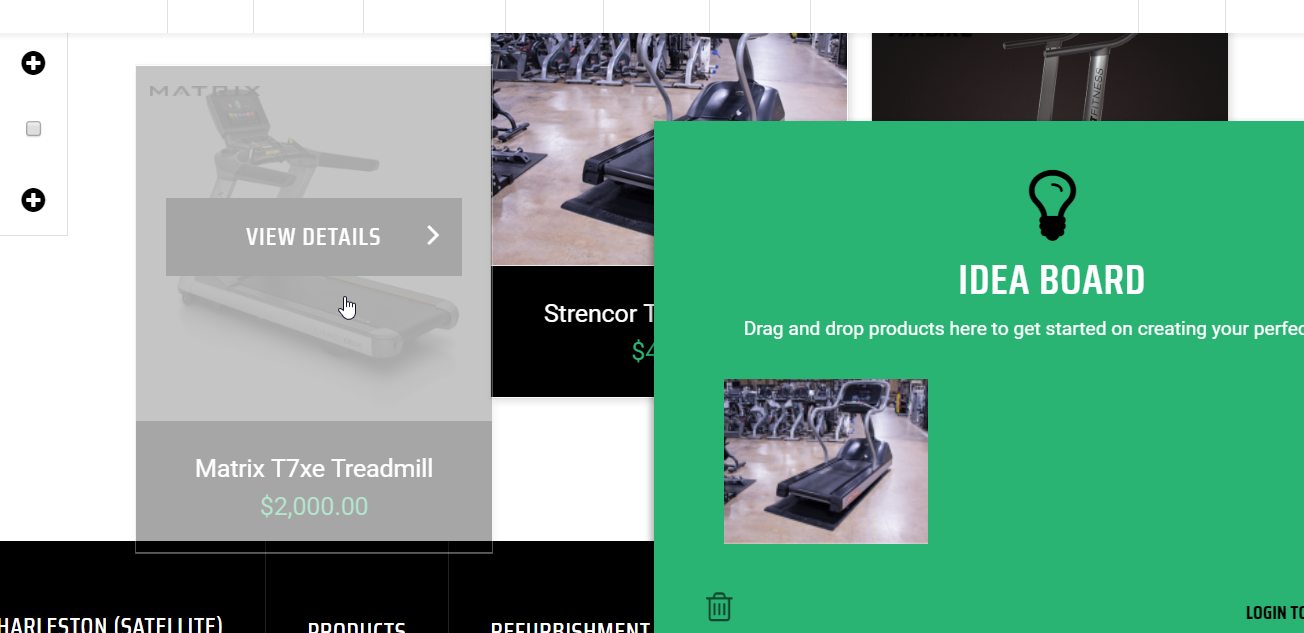Select the Charleston (Satellite) footer heading
The width and height of the screenshot is (1304, 633).
click(111, 625)
